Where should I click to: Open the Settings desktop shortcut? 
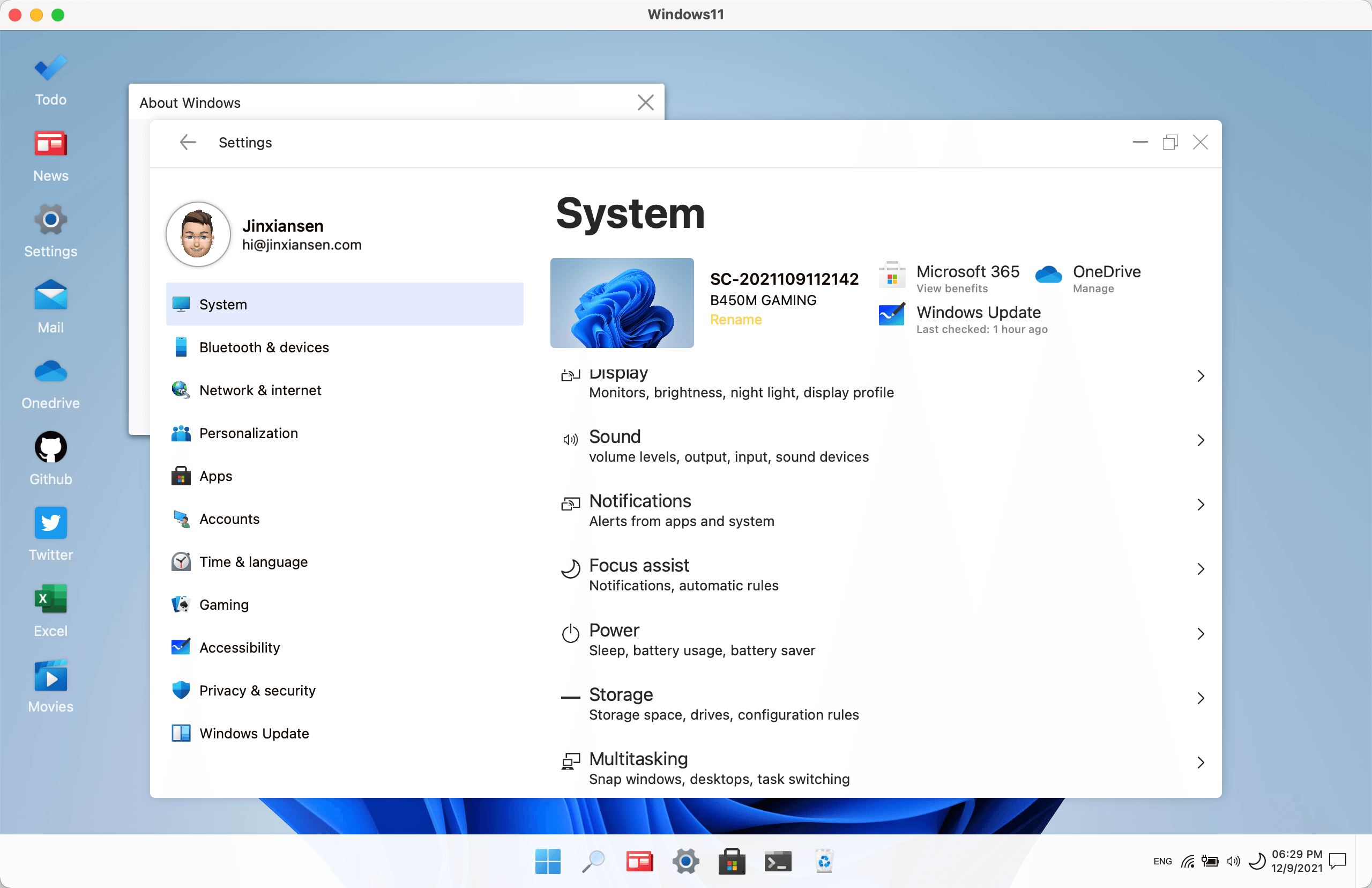coord(51,232)
